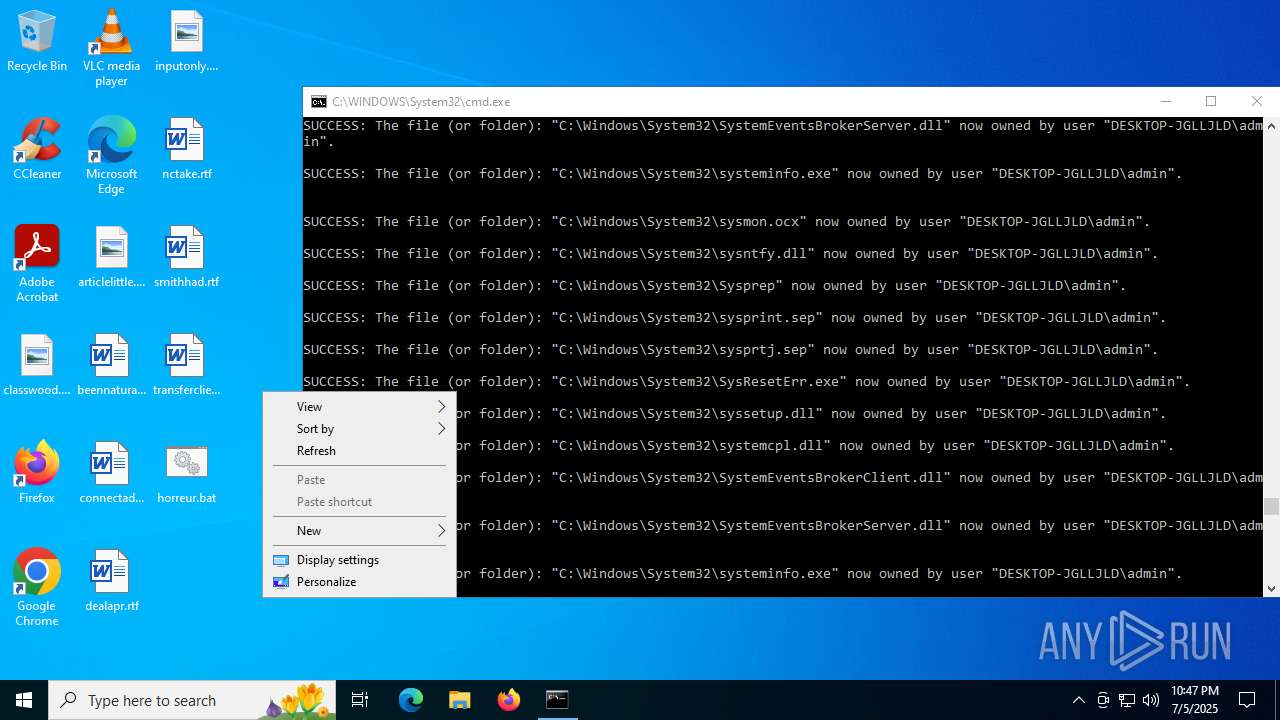Click the sysntfy.dll output line
Screen dimensions: 1280x720
coord(731,253)
